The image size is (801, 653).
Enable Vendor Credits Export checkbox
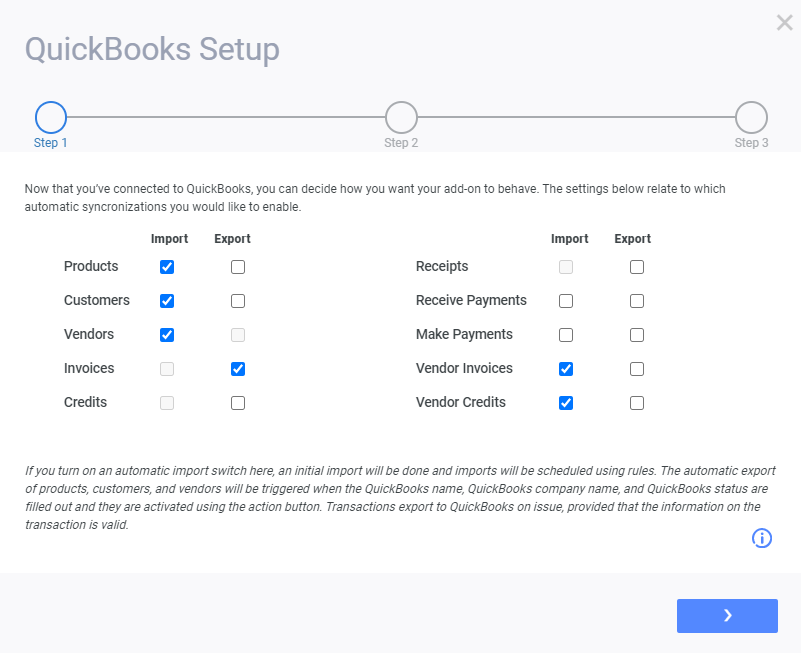[x=637, y=403]
